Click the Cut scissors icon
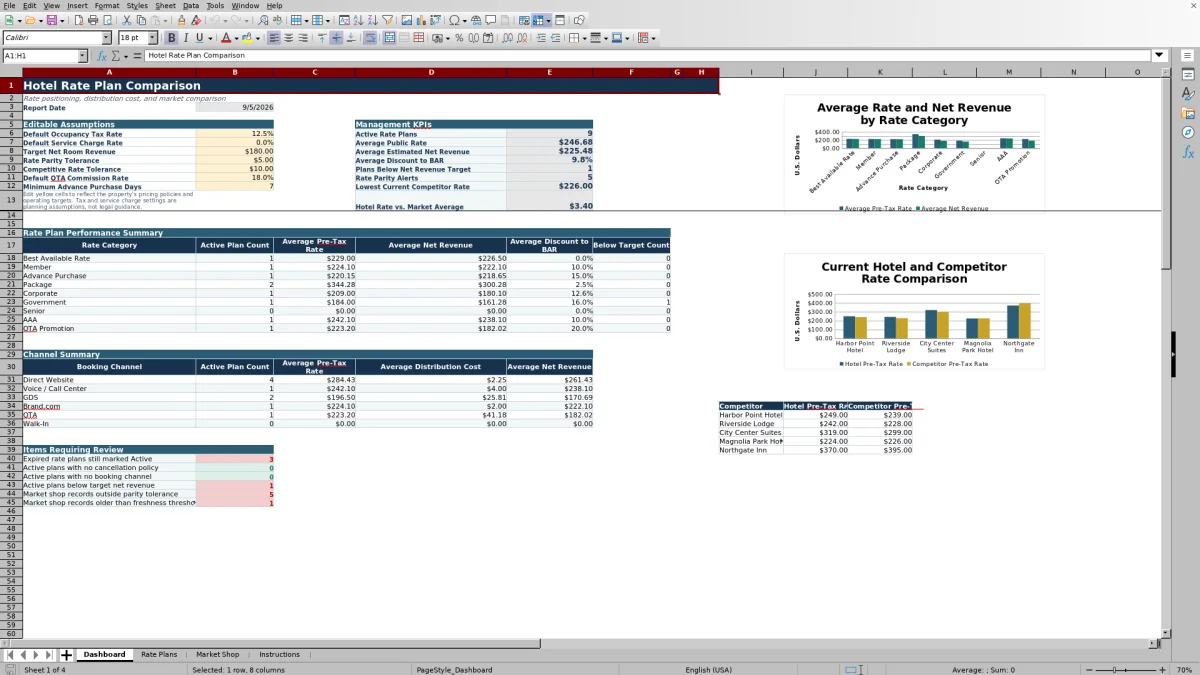1200x675 pixels. pos(127,20)
